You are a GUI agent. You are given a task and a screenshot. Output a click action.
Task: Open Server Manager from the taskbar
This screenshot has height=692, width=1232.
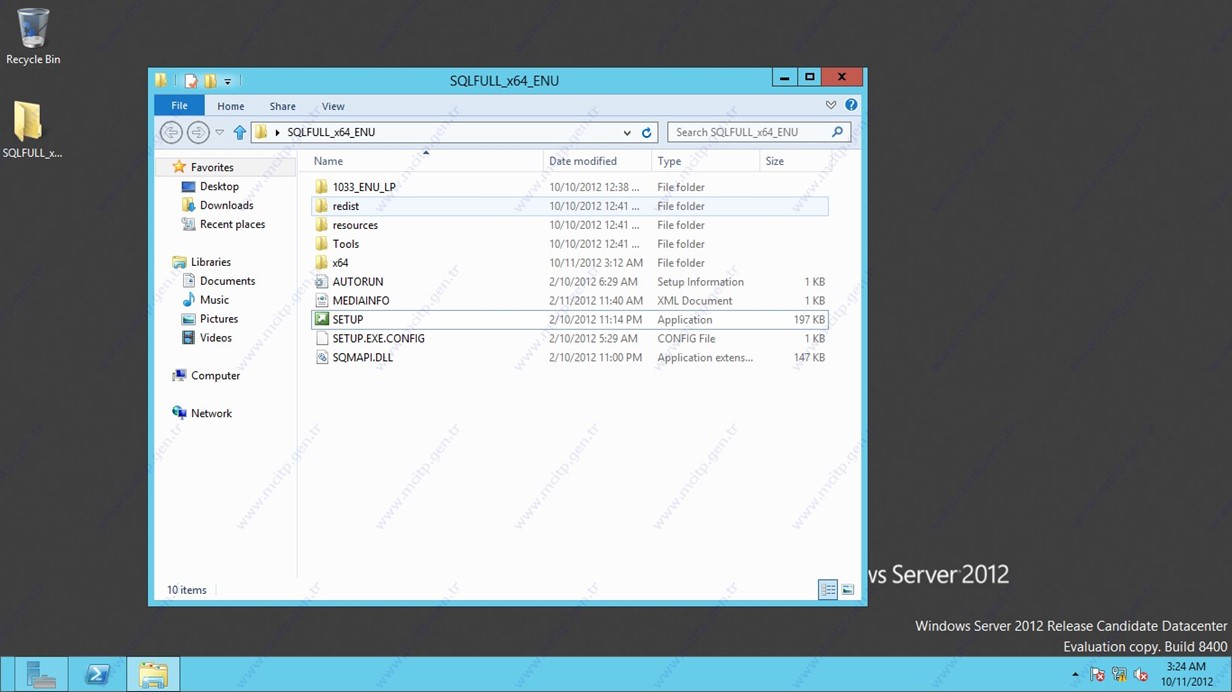pos(41,675)
